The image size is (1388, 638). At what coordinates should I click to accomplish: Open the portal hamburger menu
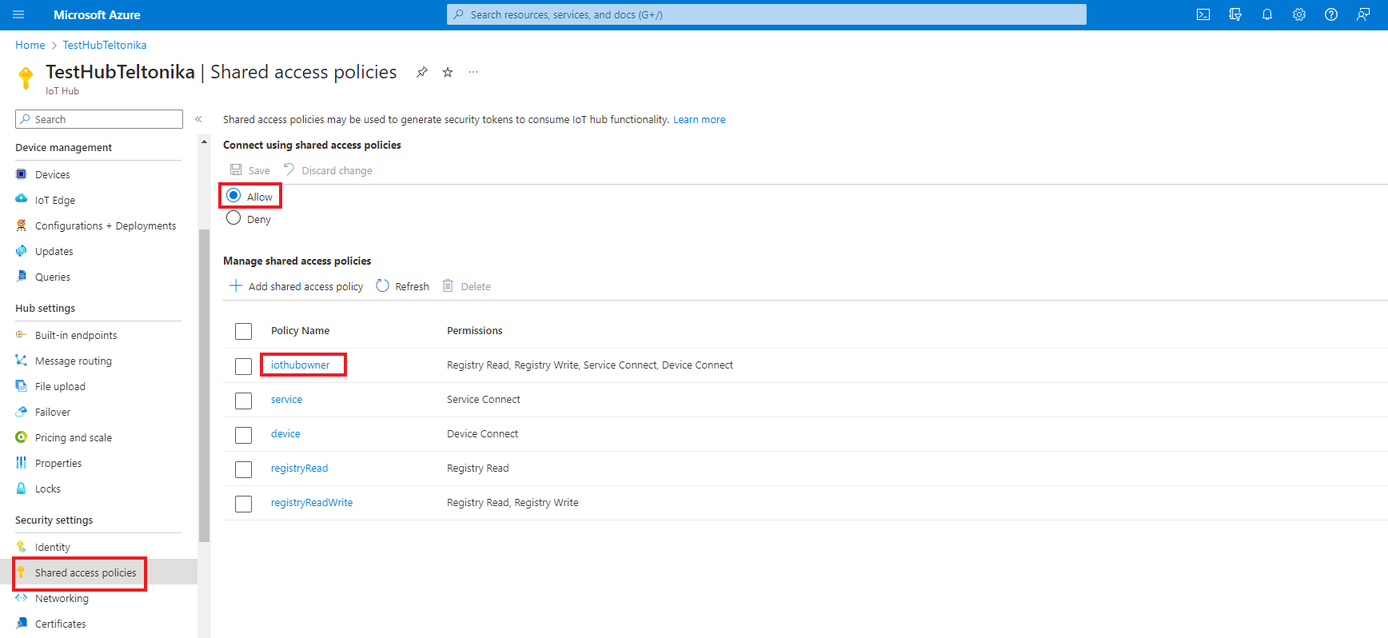(x=18, y=14)
